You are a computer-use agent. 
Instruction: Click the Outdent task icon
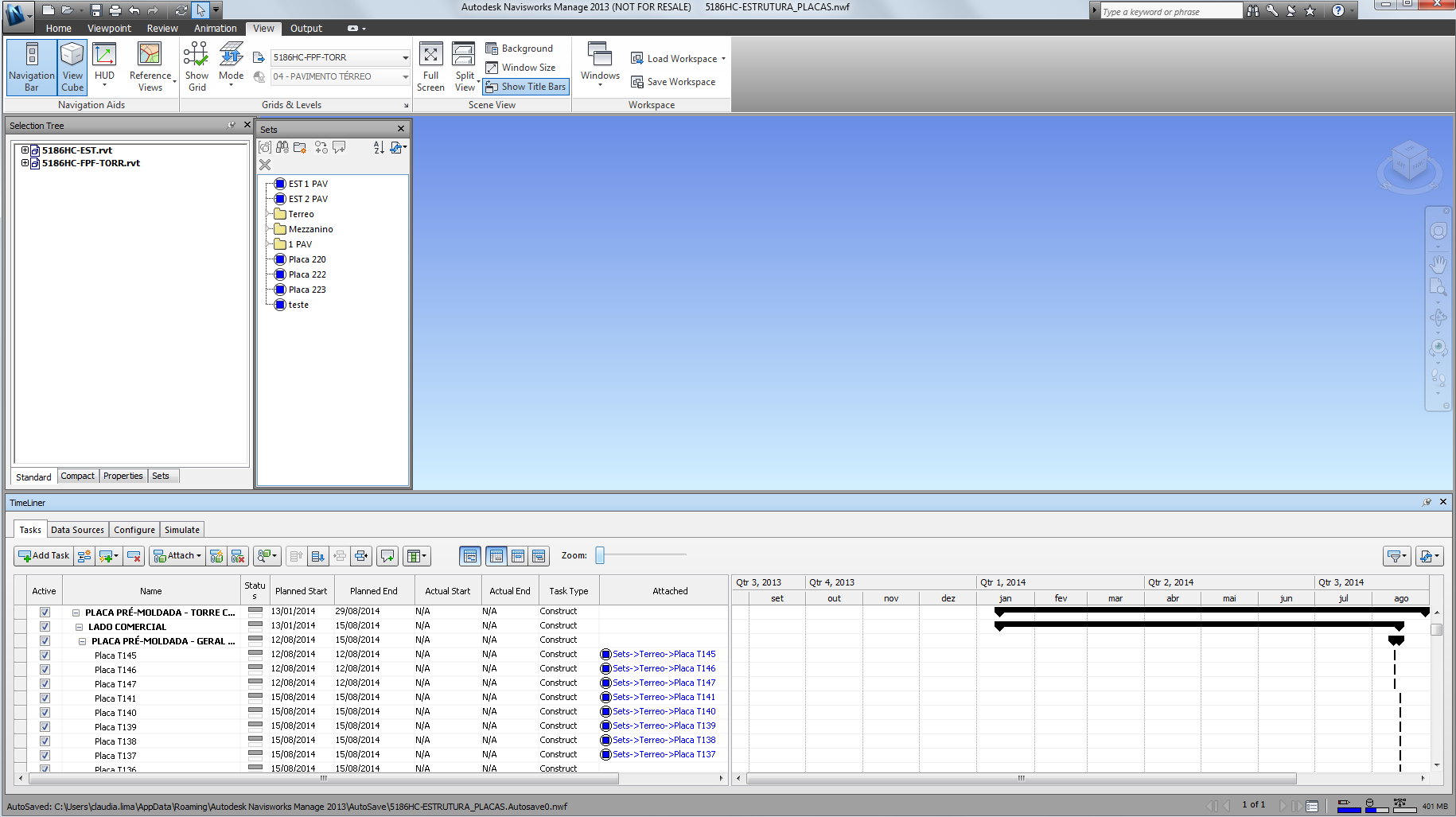(x=360, y=556)
